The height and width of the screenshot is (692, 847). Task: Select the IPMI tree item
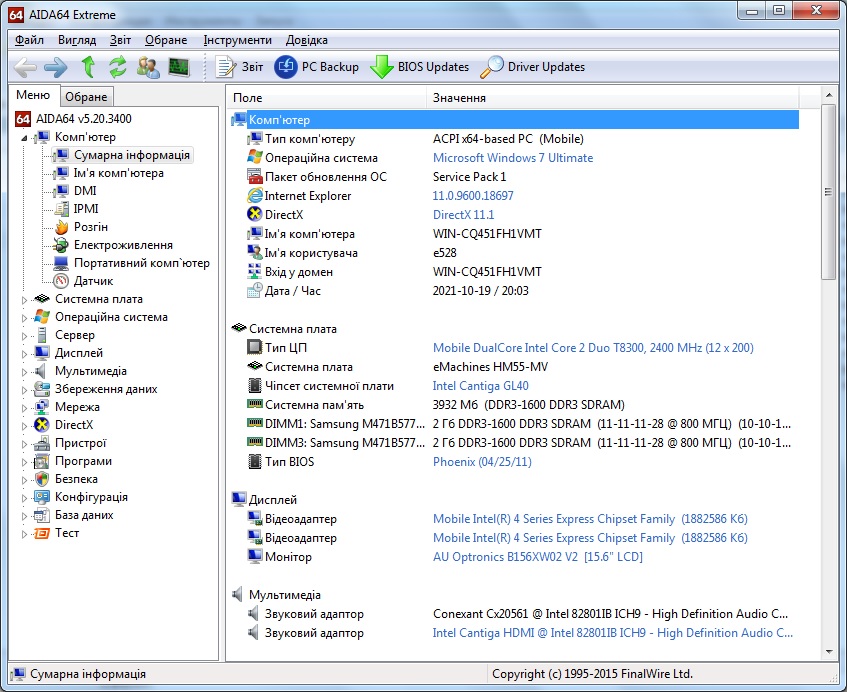click(x=86, y=209)
